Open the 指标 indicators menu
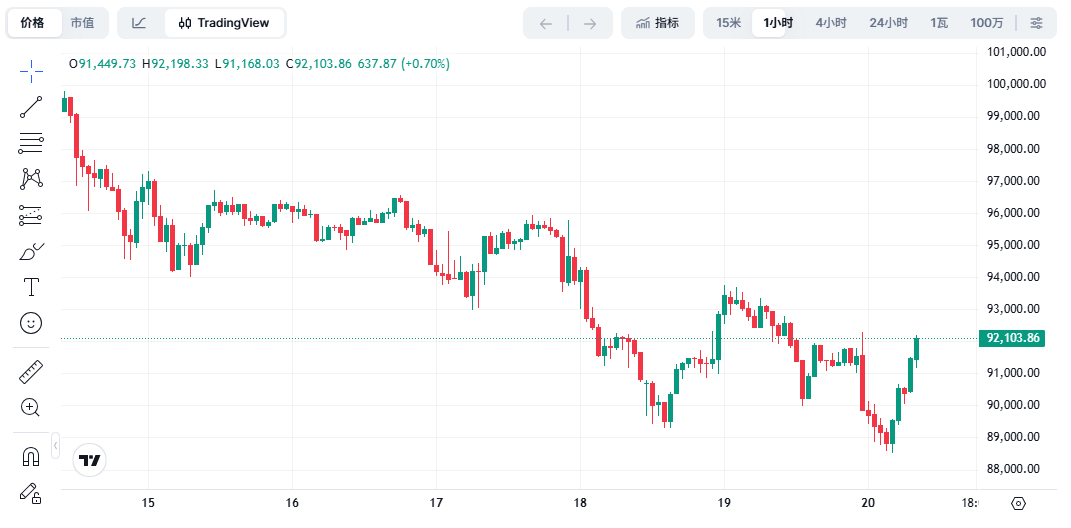1071x528 pixels. point(657,23)
